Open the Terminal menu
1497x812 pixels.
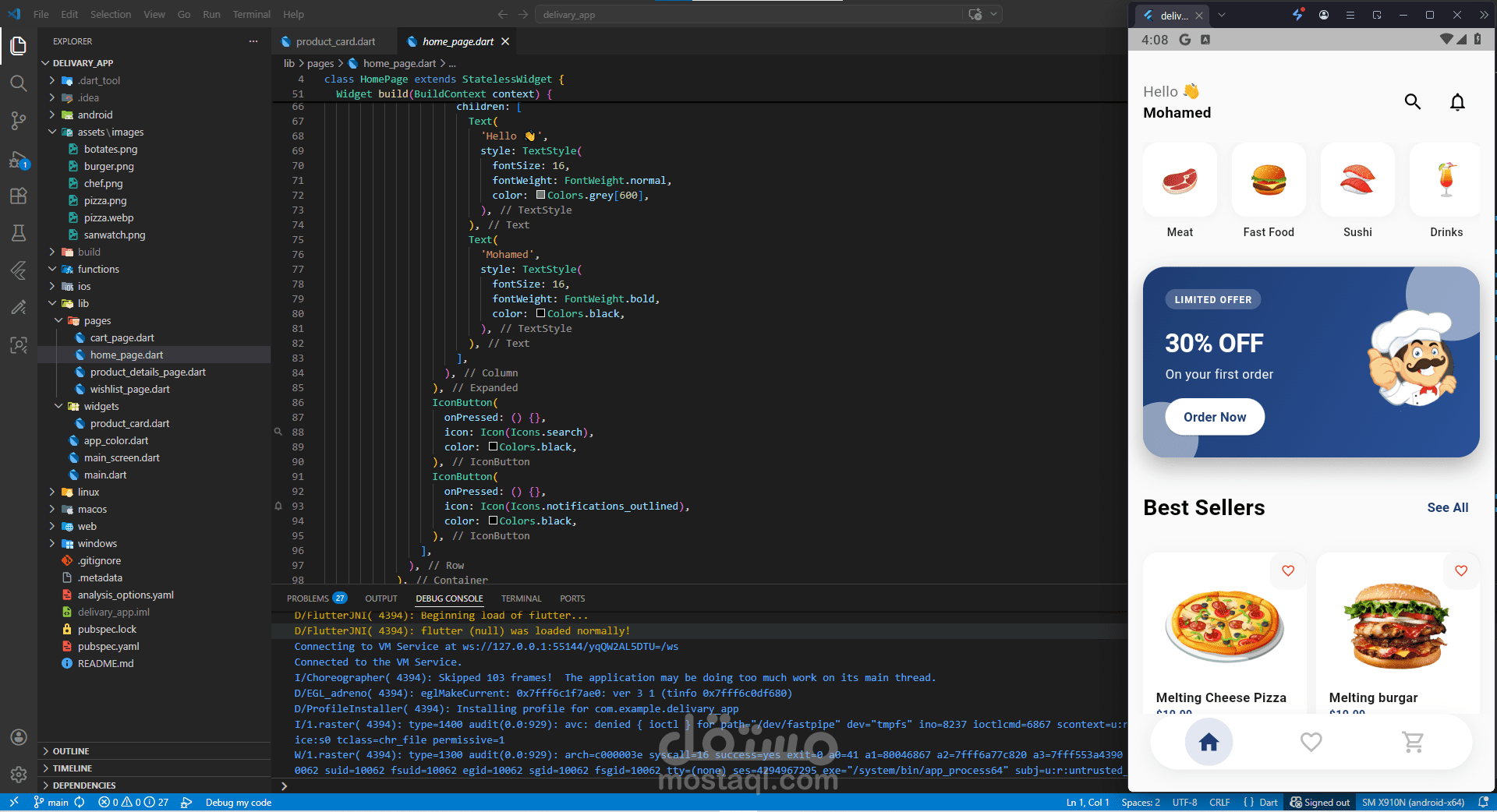(x=251, y=14)
